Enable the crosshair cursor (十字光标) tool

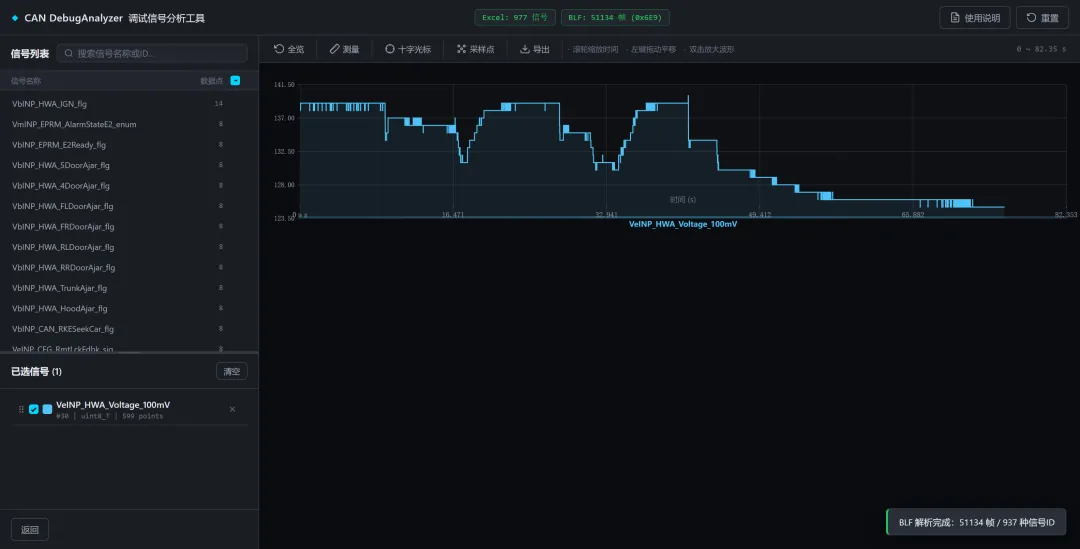(x=408, y=49)
